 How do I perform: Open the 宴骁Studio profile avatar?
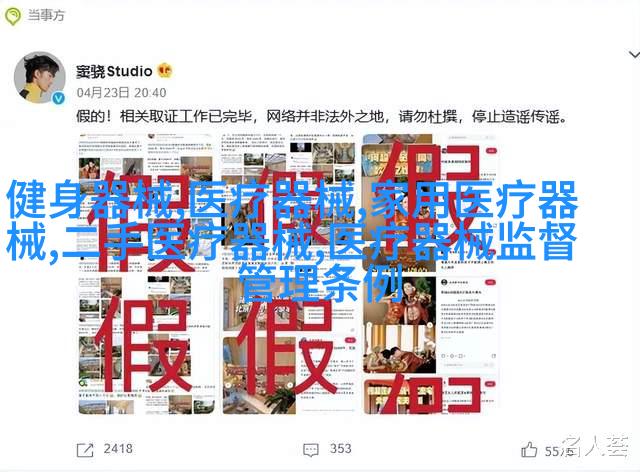pyautogui.click(x=40, y=78)
